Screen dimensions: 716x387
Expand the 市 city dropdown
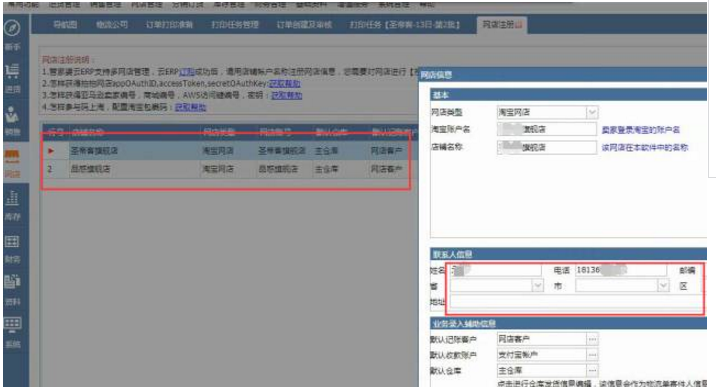tap(663, 286)
